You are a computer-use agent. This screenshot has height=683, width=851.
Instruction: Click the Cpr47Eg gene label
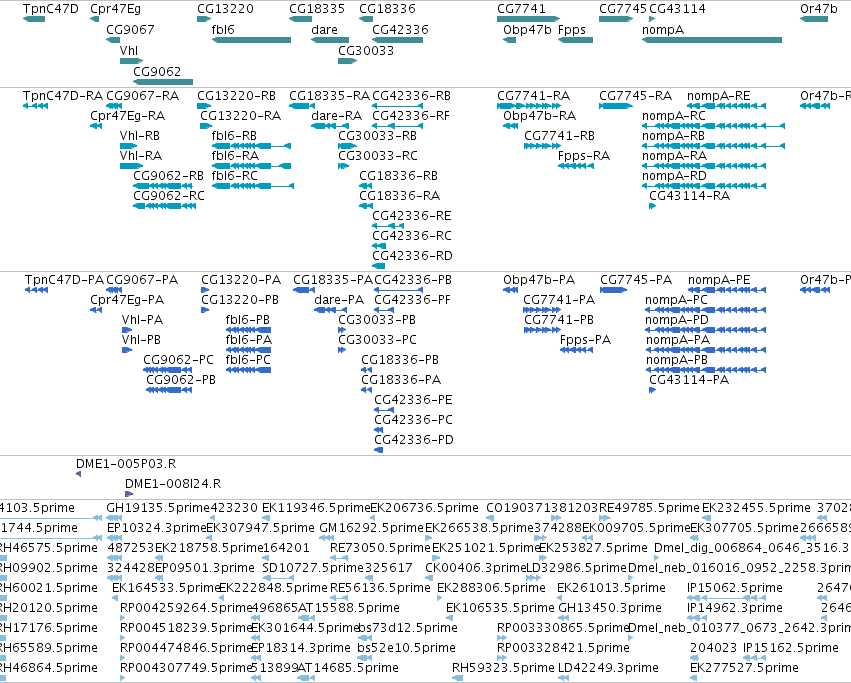pos(116,9)
